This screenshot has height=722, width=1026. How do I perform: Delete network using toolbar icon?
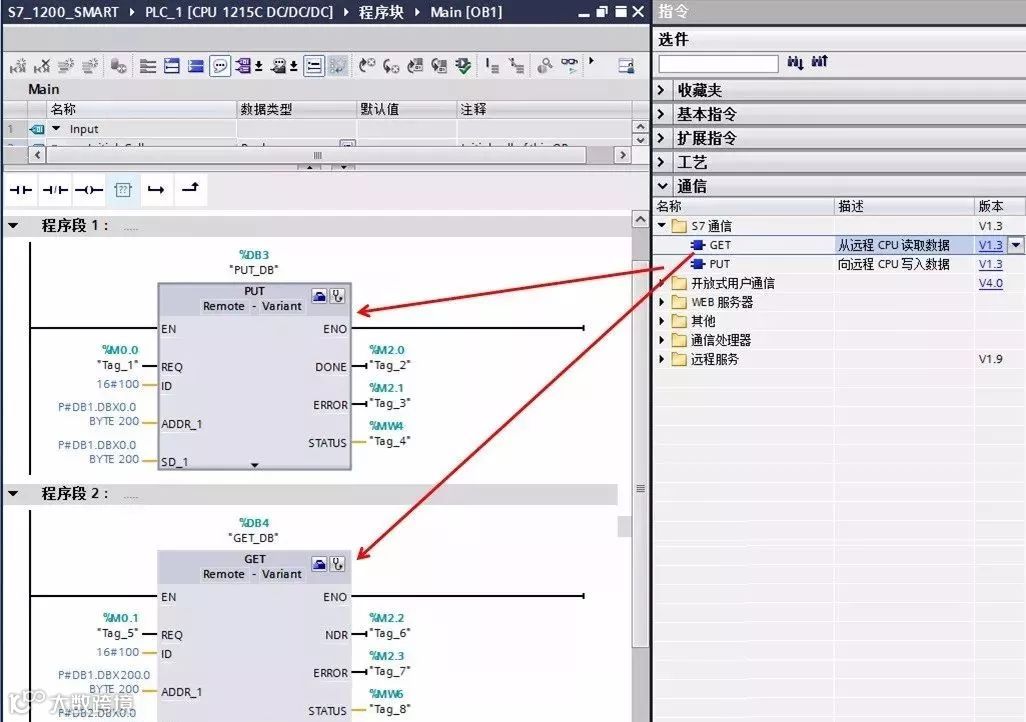click(x=42, y=65)
